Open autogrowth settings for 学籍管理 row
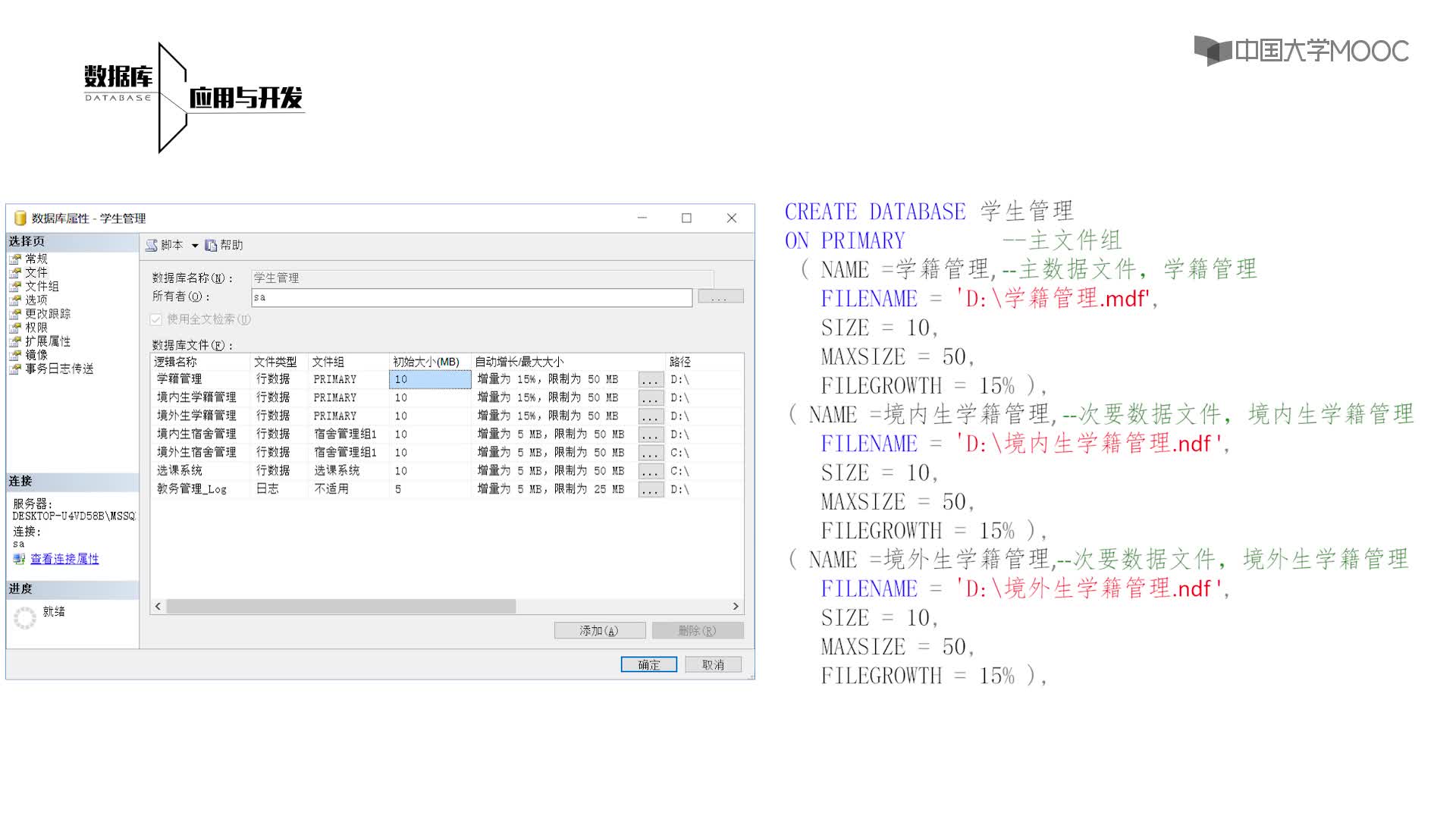The width and height of the screenshot is (1456, 819). coord(651,379)
